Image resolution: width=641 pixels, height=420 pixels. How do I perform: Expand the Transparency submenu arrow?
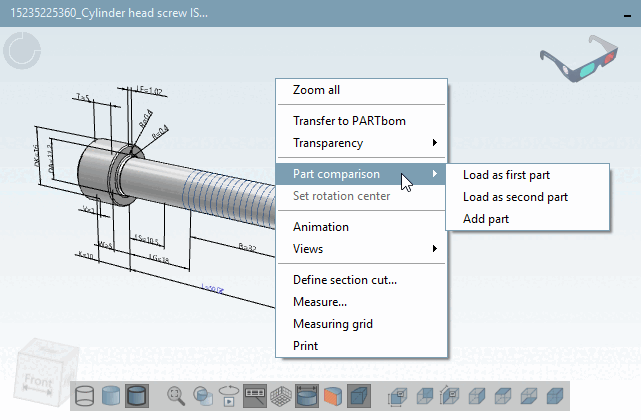click(435, 142)
